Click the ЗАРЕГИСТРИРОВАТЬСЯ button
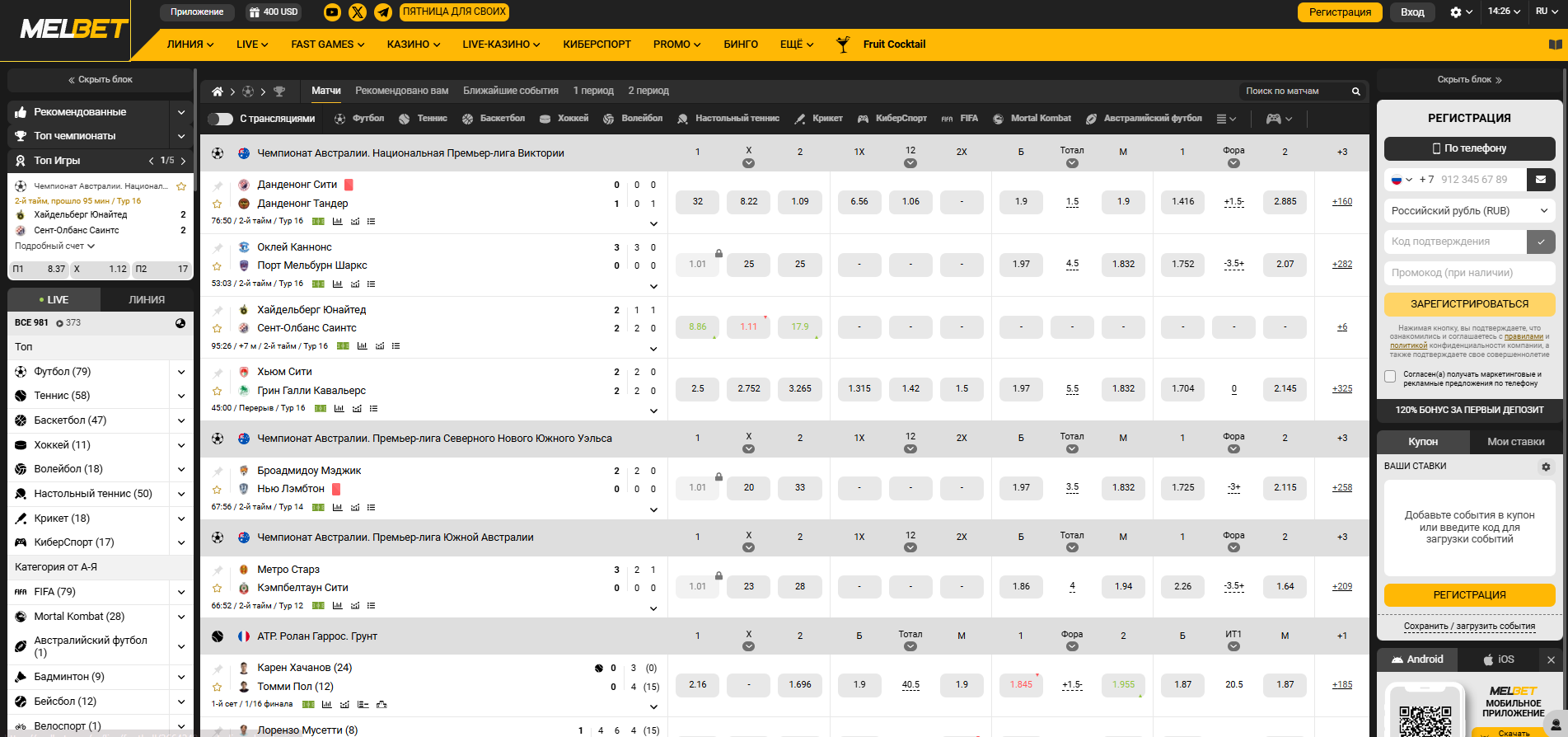 (x=1469, y=304)
